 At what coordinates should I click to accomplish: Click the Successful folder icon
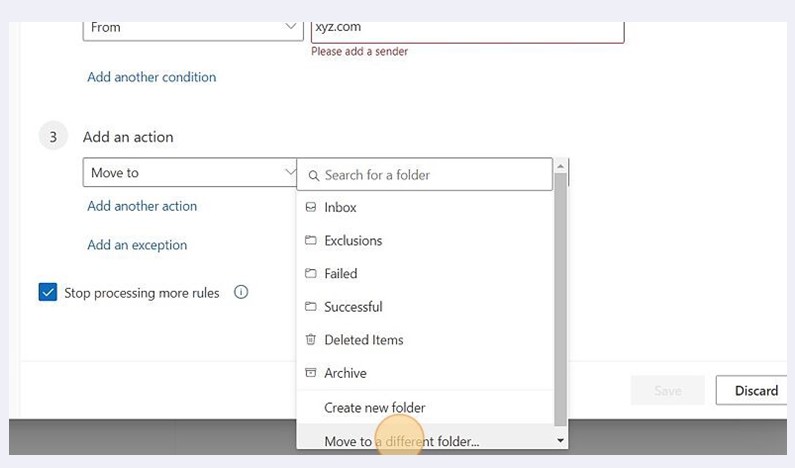coord(311,306)
